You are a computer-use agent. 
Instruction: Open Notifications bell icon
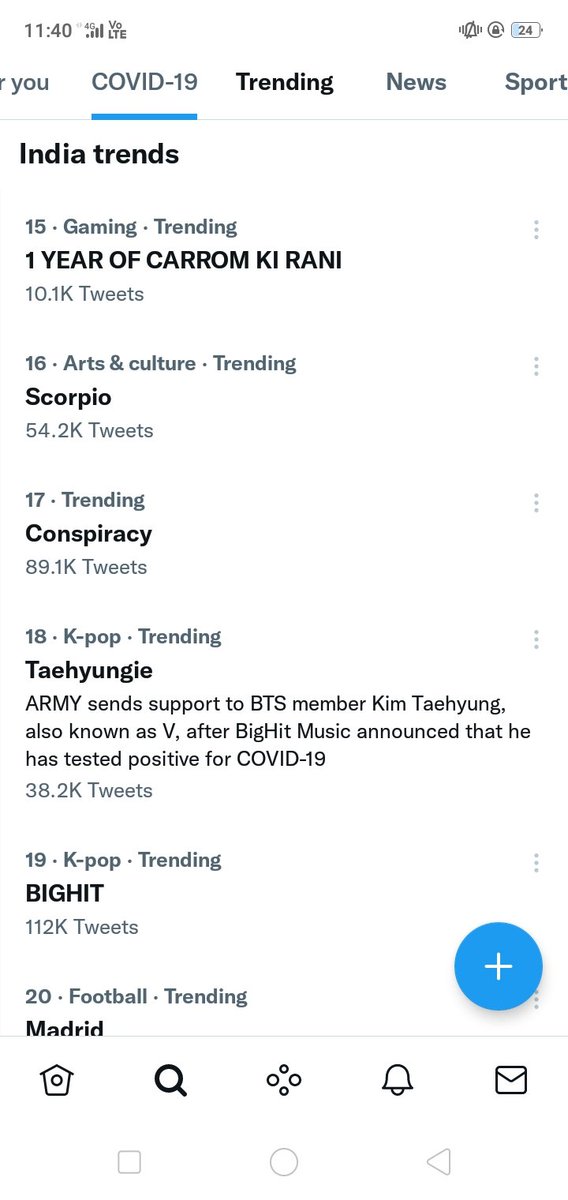(398, 1080)
